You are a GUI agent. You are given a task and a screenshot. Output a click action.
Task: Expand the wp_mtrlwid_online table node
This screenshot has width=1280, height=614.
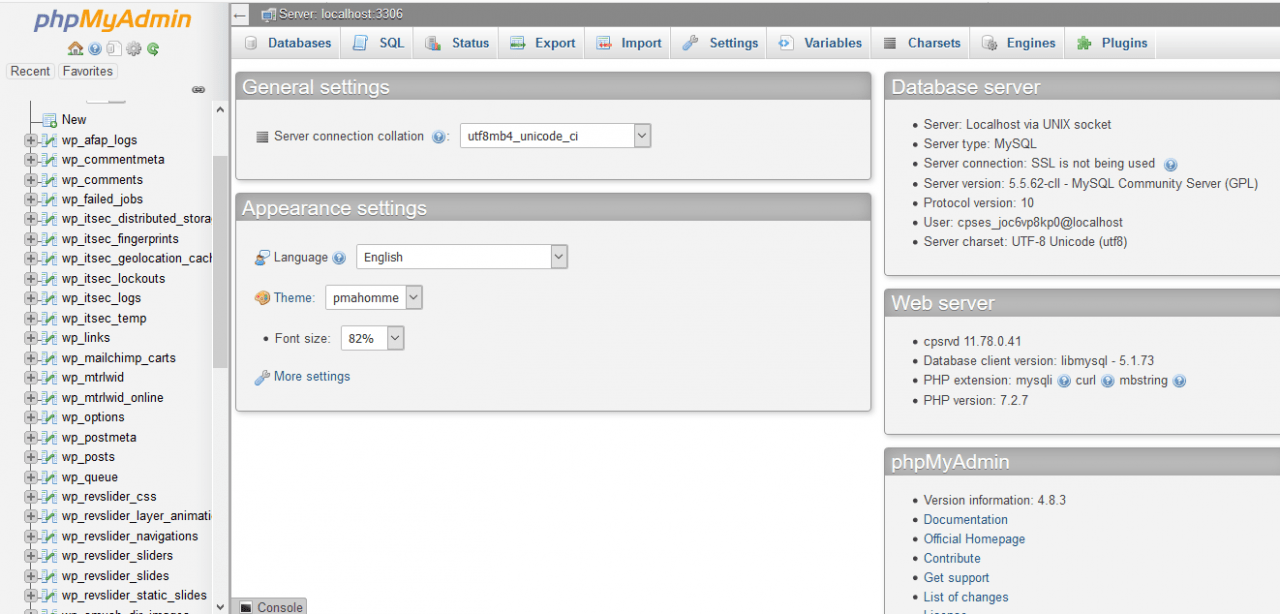[x=30, y=398]
